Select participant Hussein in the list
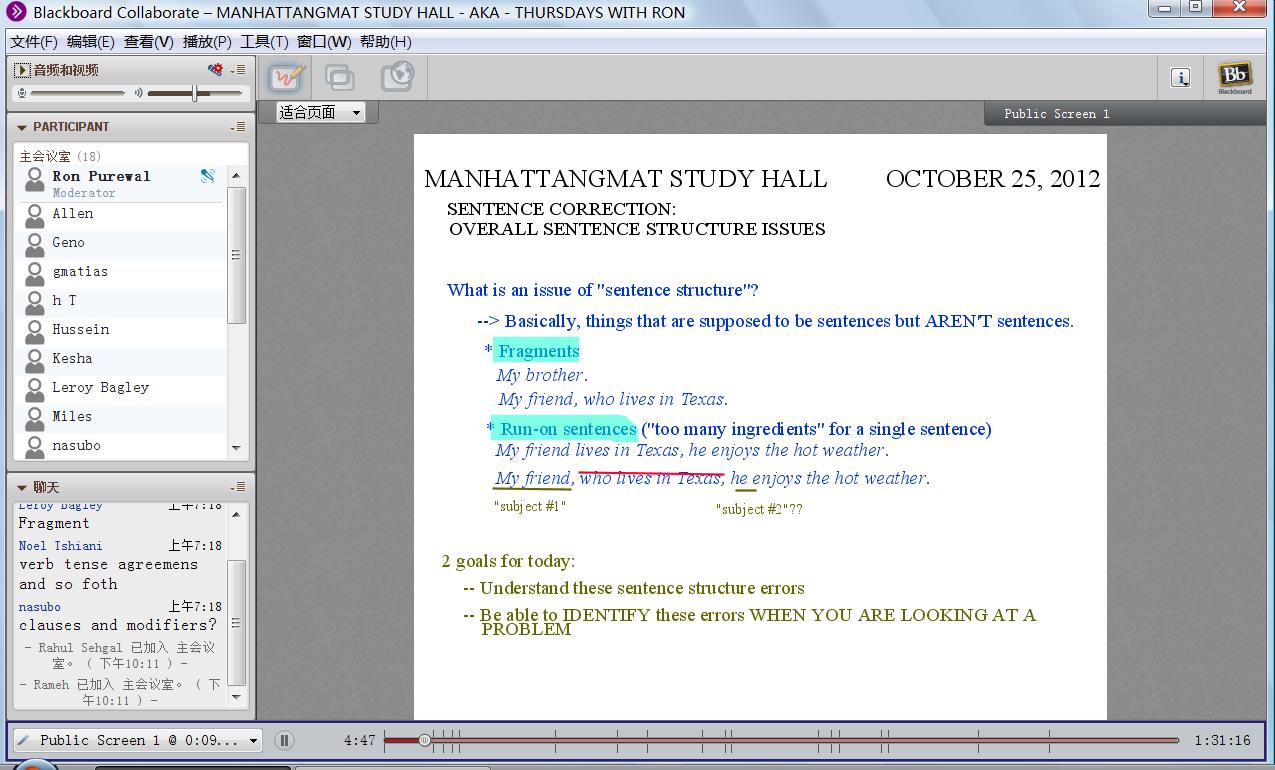The width and height of the screenshot is (1275, 770). [122, 330]
